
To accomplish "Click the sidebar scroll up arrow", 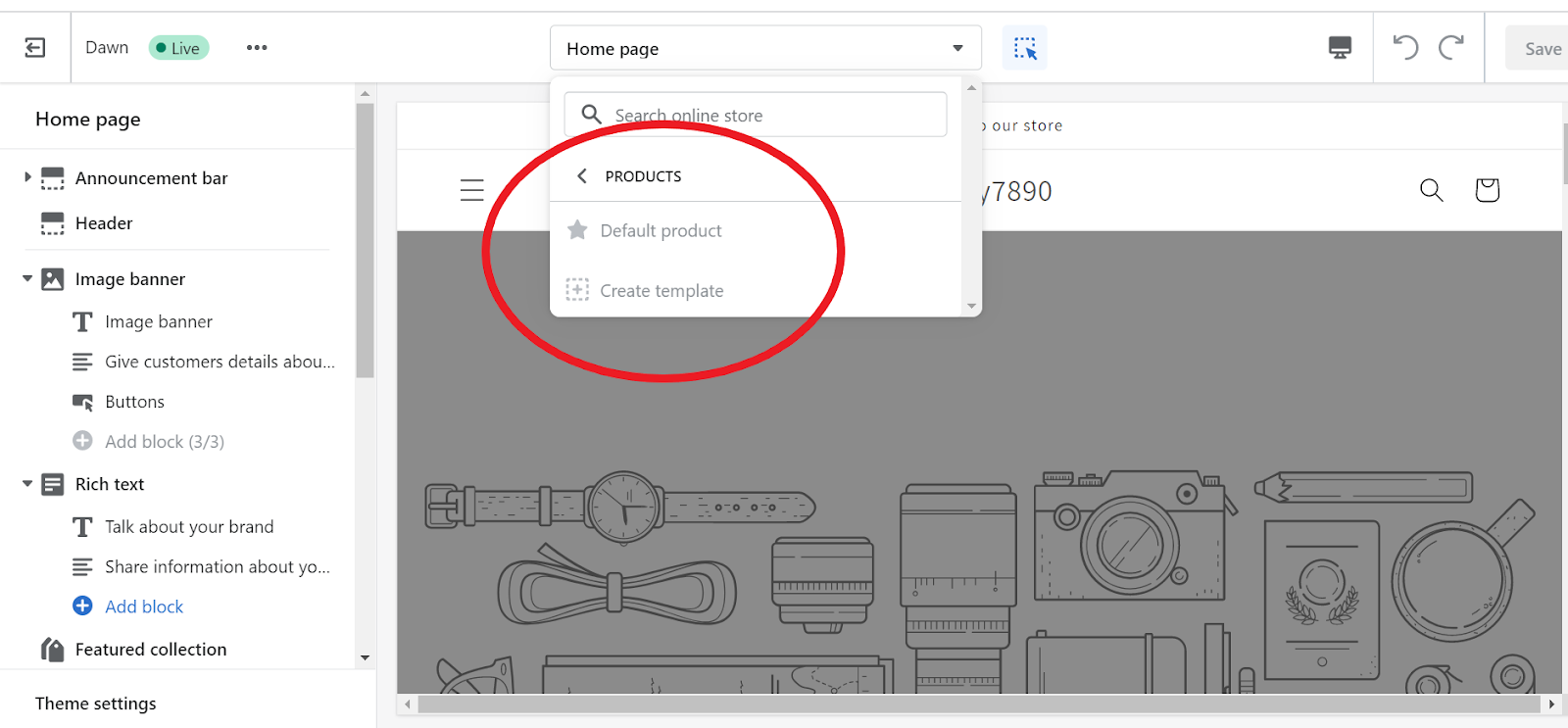I will coord(365,94).
